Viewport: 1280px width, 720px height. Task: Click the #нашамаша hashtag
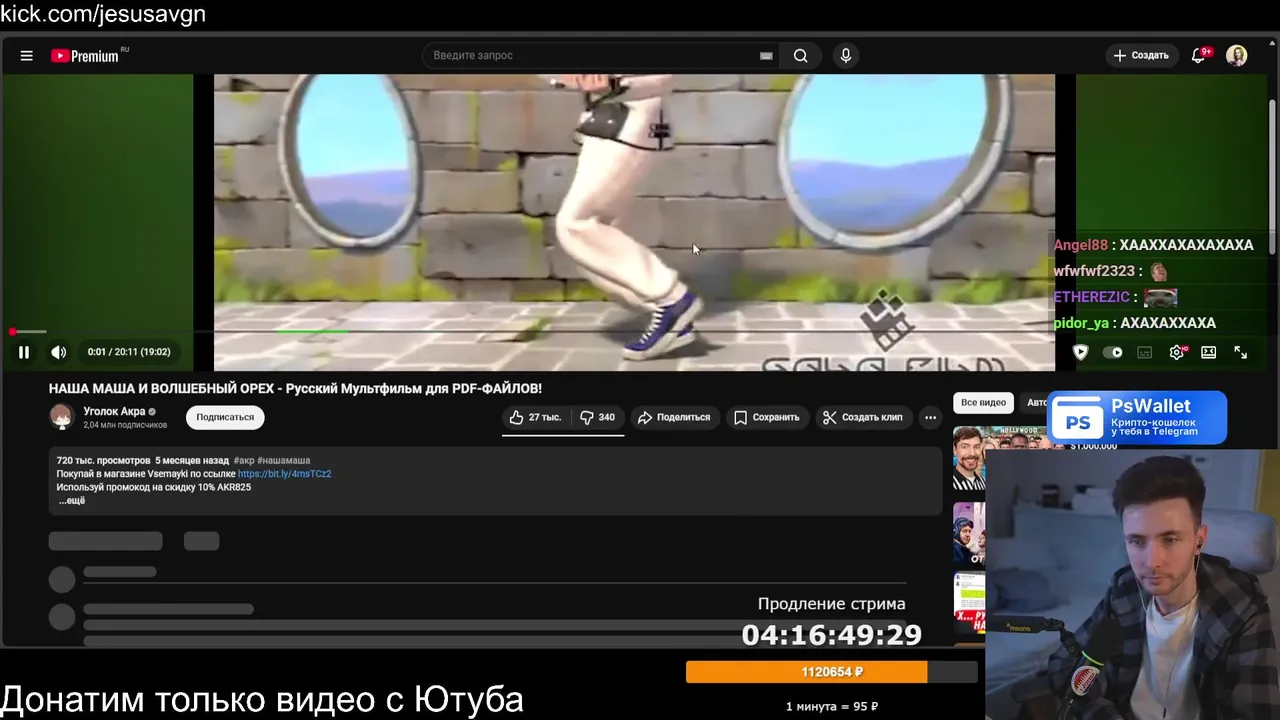point(283,461)
